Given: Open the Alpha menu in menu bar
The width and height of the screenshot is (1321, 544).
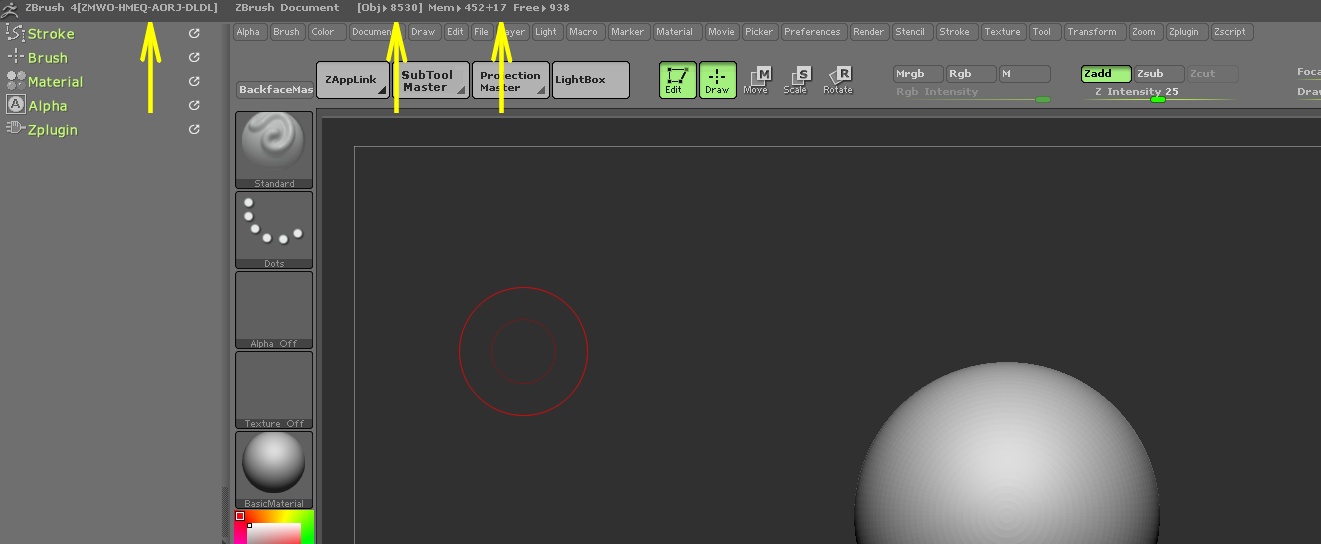Looking at the screenshot, I should coord(249,32).
